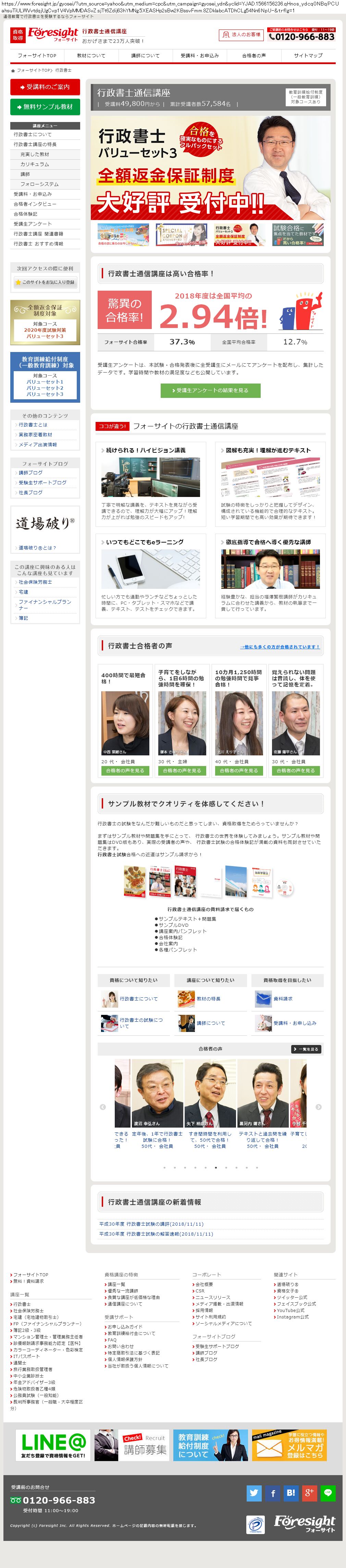Click green LINE icon in footer
The image size is (346, 1568).
pos(329,1493)
